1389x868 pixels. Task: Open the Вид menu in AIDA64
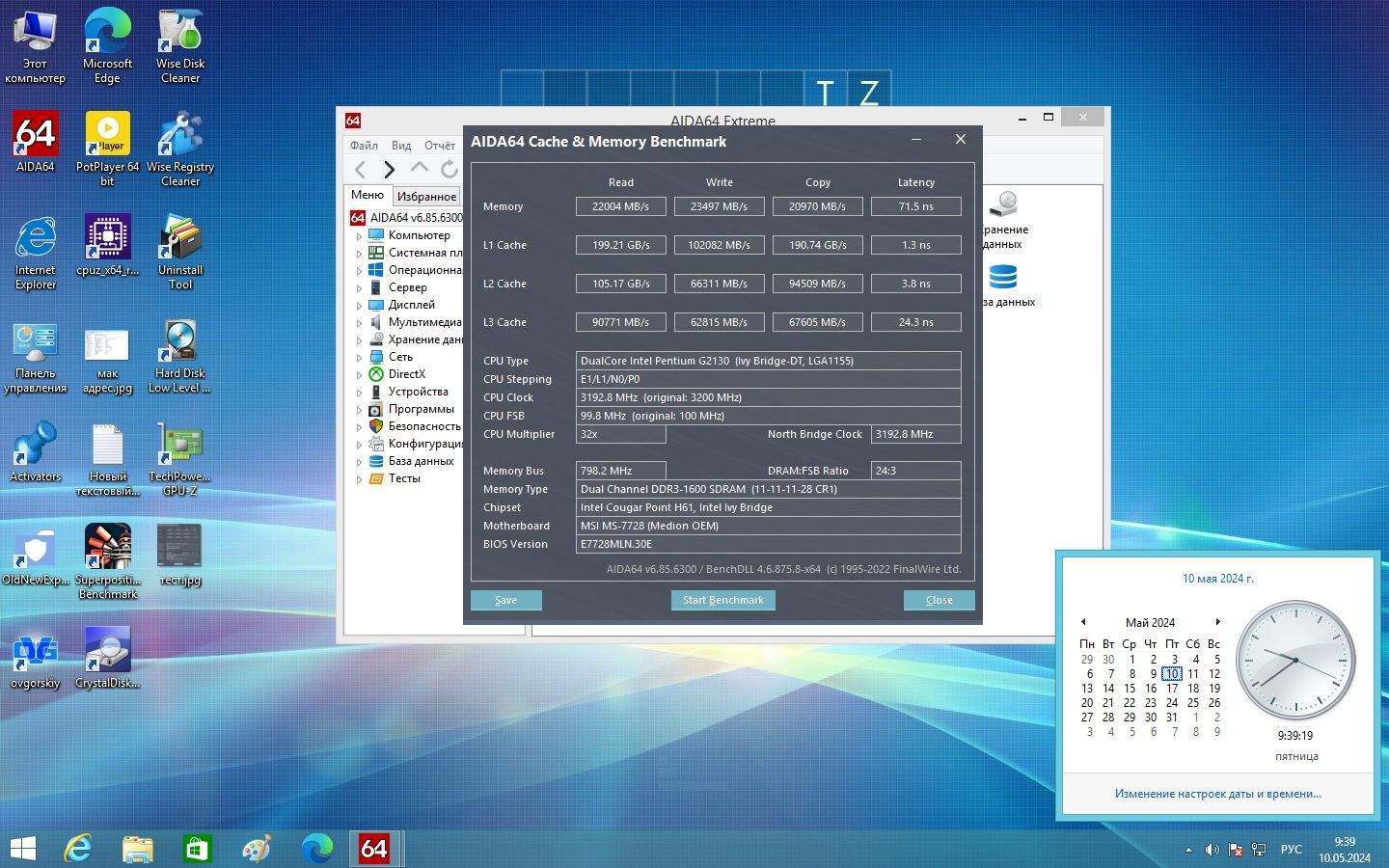(x=401, y=146)
